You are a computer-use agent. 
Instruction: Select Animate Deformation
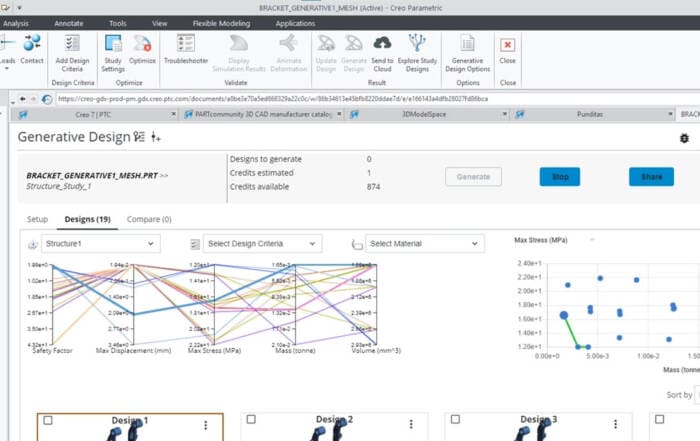coord(289,53)
